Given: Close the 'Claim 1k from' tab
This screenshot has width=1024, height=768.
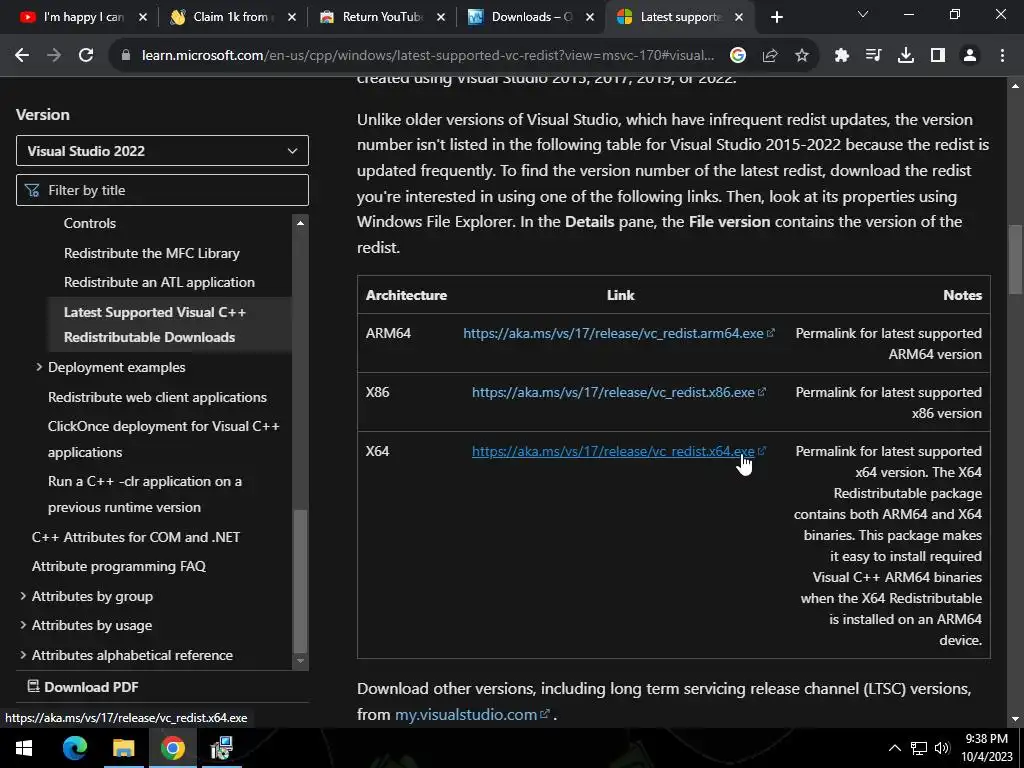Looking at the screenshot, I should (292, 18).
